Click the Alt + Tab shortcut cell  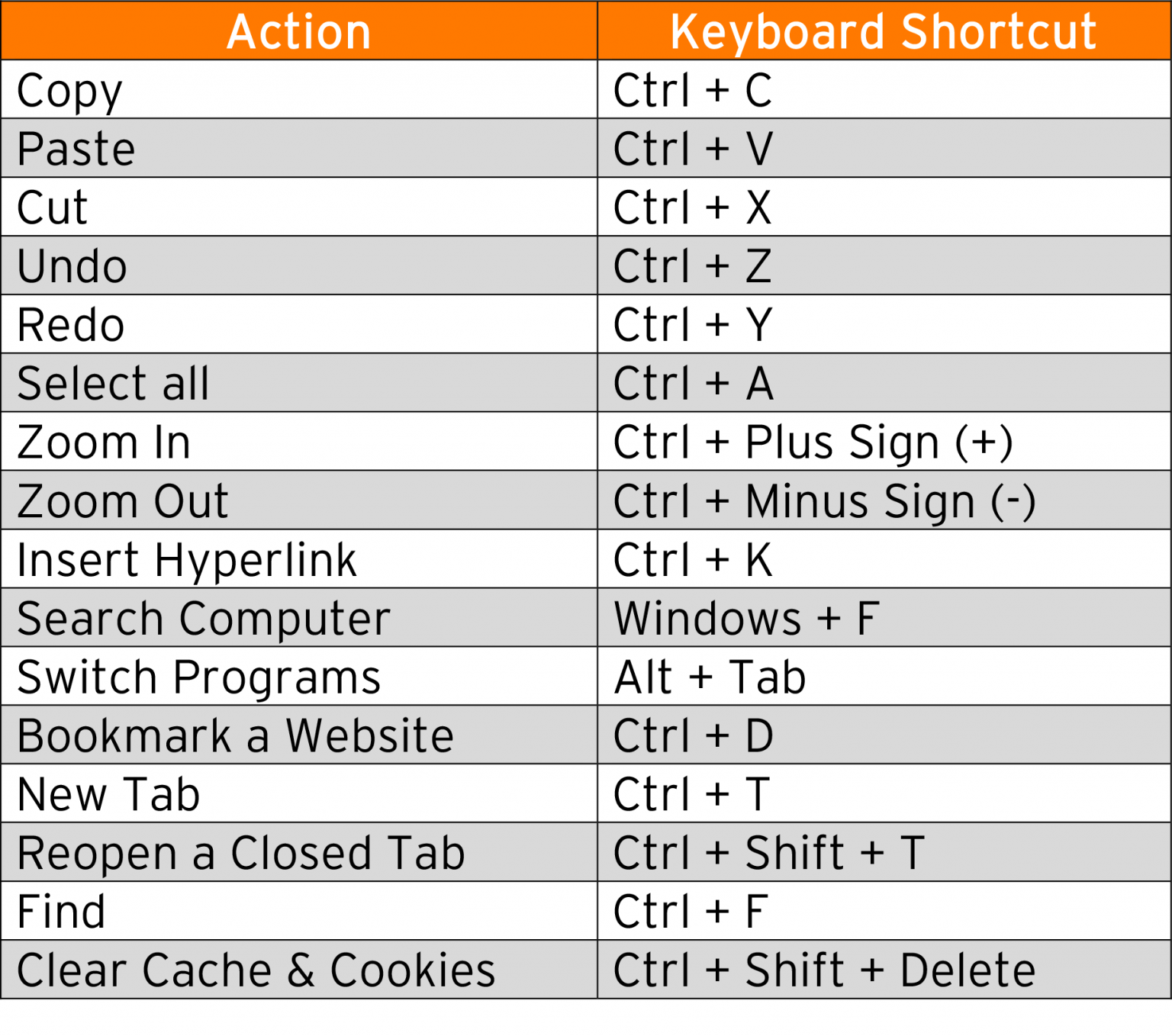[x=710, y=677]
